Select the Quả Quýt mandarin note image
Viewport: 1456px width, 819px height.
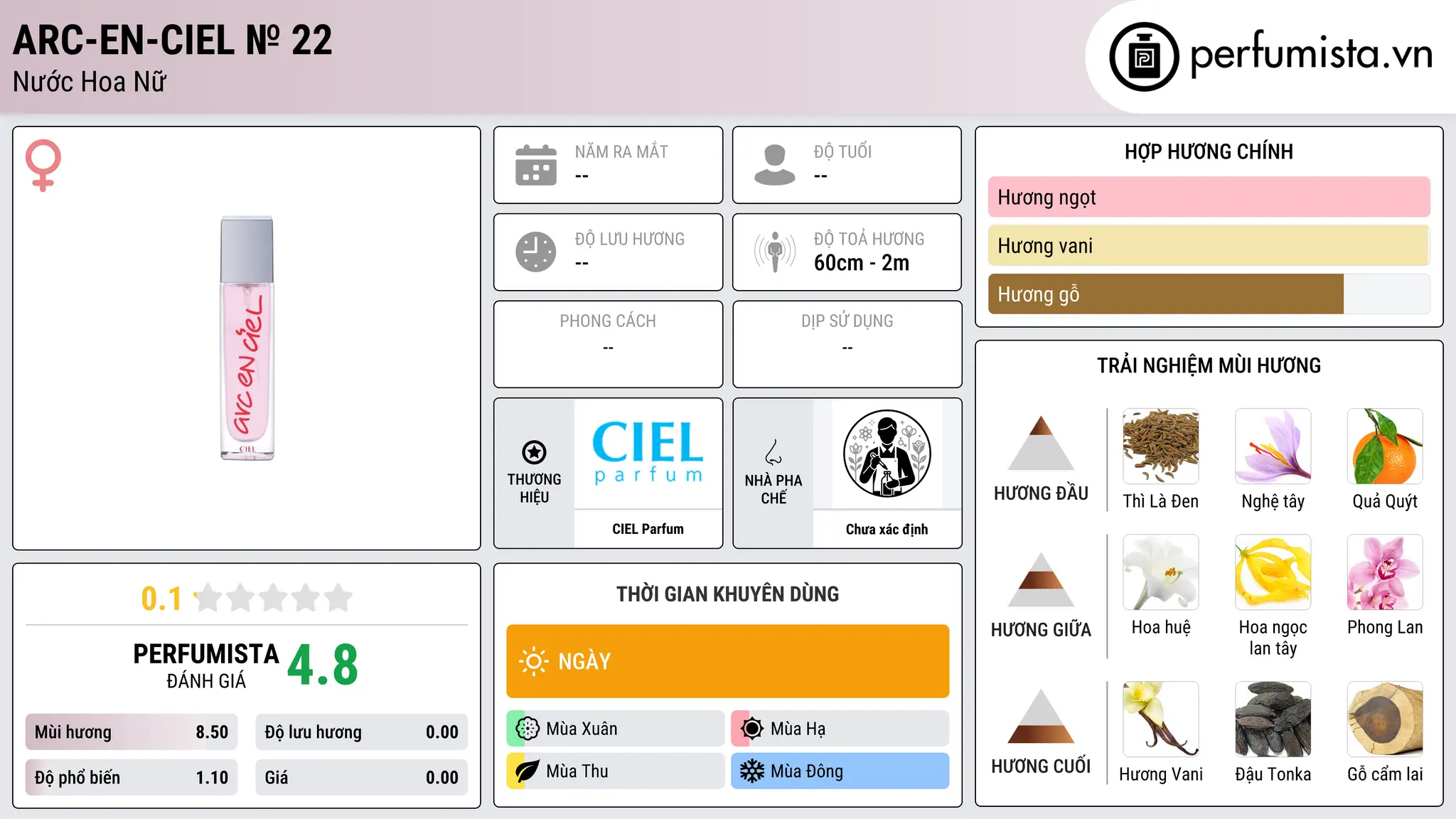click(x=1385, y=446)
